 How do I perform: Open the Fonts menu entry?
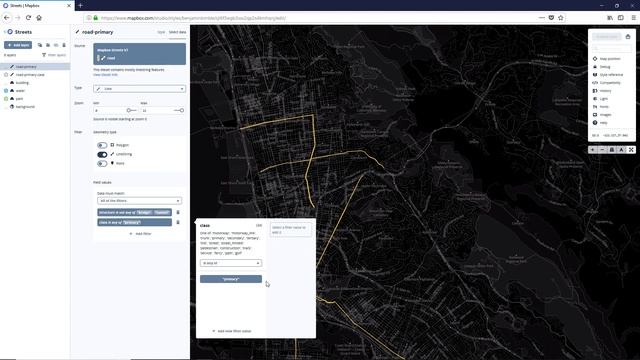[x=600, y=107]
